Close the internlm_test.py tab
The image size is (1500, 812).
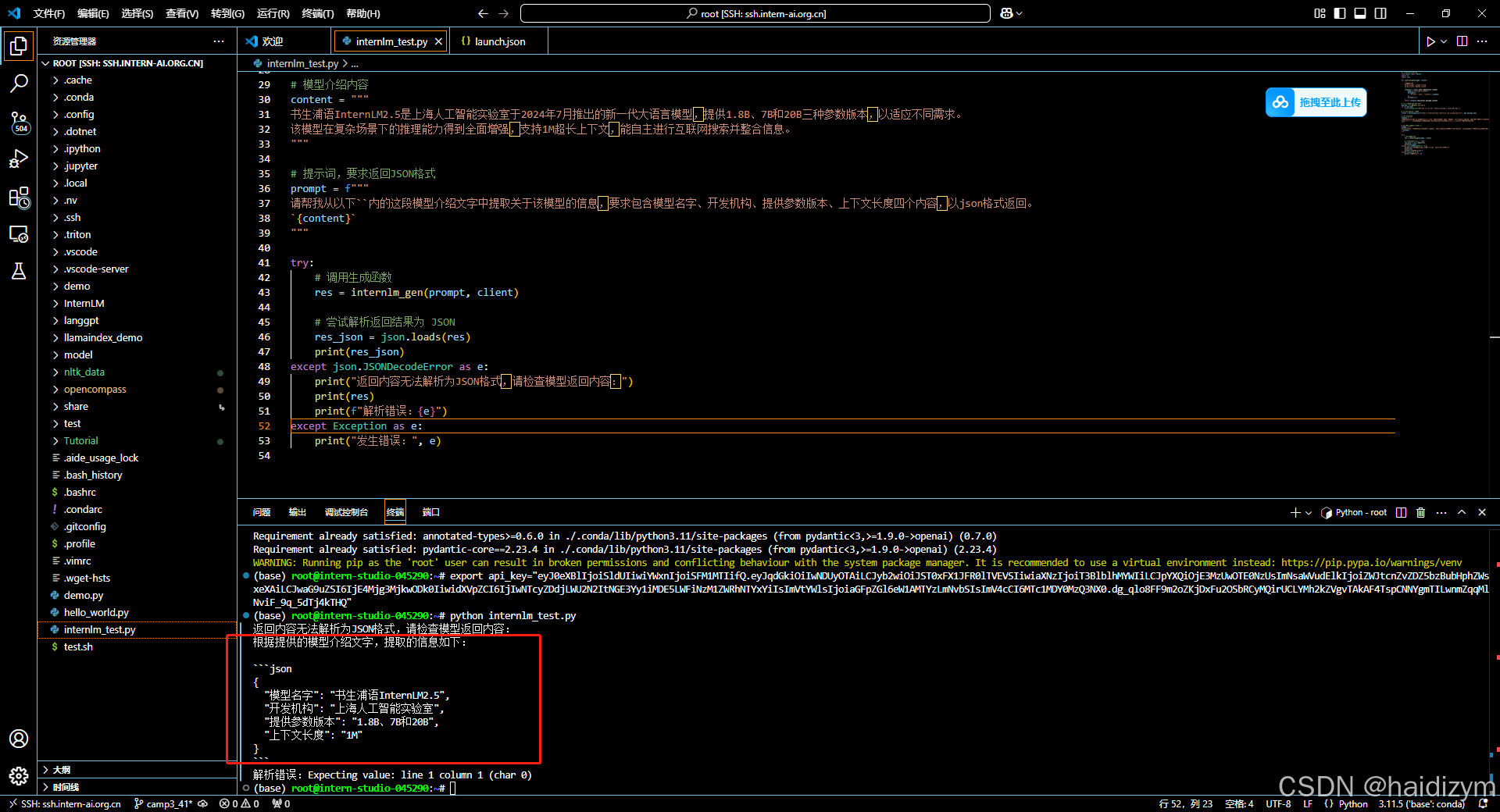click(438, 41)
